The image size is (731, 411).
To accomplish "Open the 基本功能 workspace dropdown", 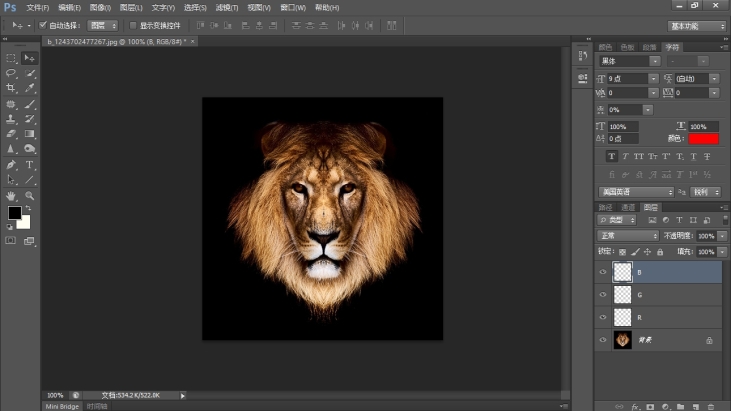I will click(x=697, y=26).
